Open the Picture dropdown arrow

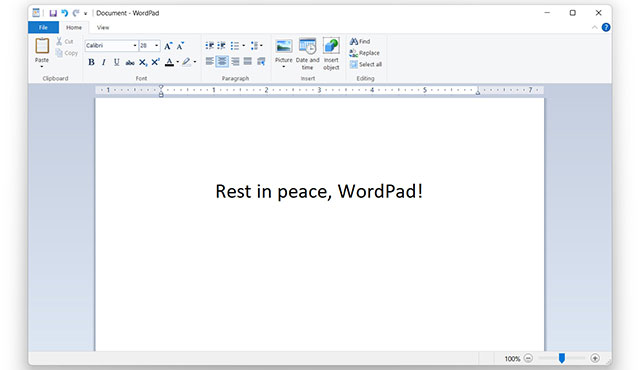click(x=284, y=66)
